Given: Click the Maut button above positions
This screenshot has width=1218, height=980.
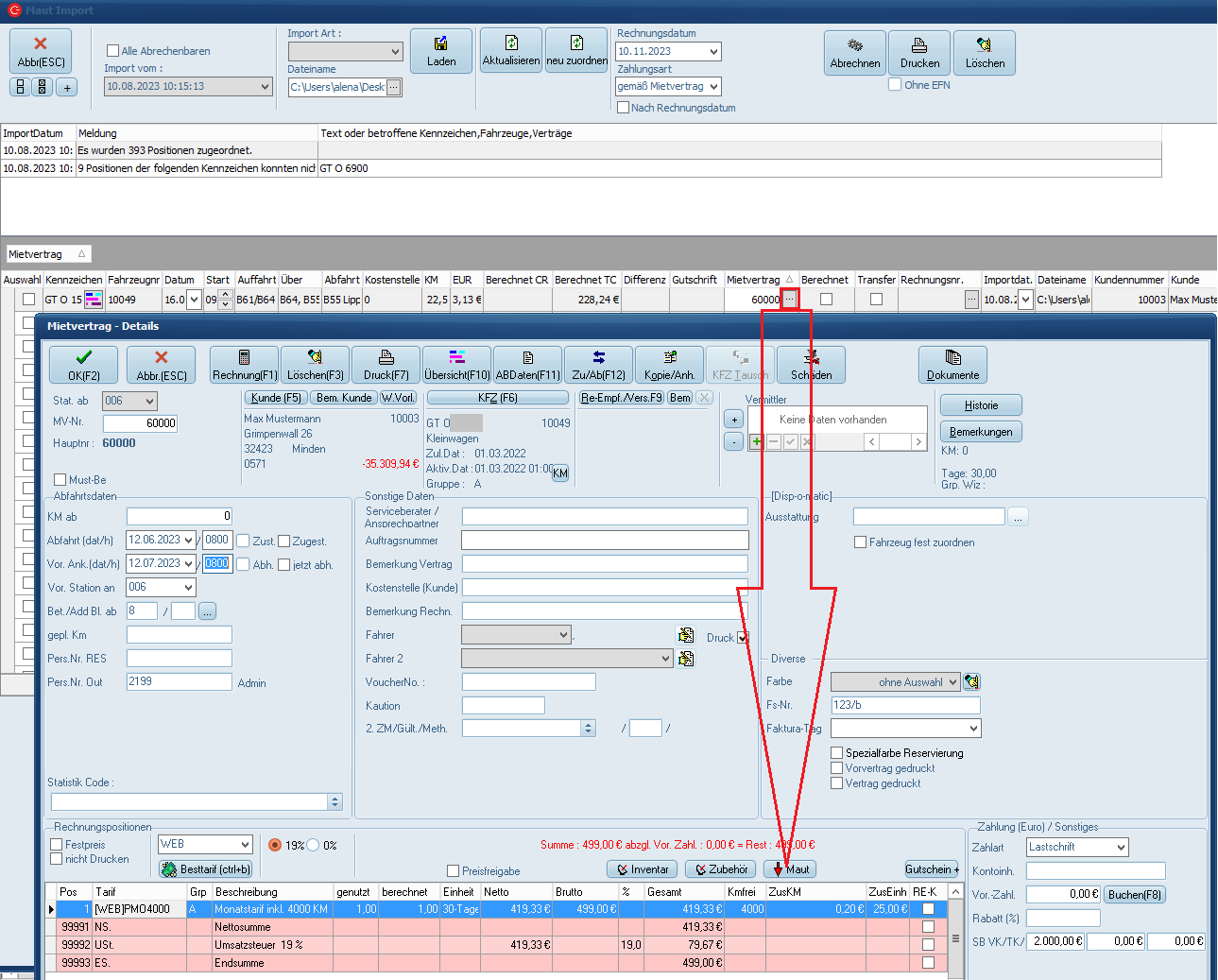Looking at the screenshot, I should tap(790, 869).
